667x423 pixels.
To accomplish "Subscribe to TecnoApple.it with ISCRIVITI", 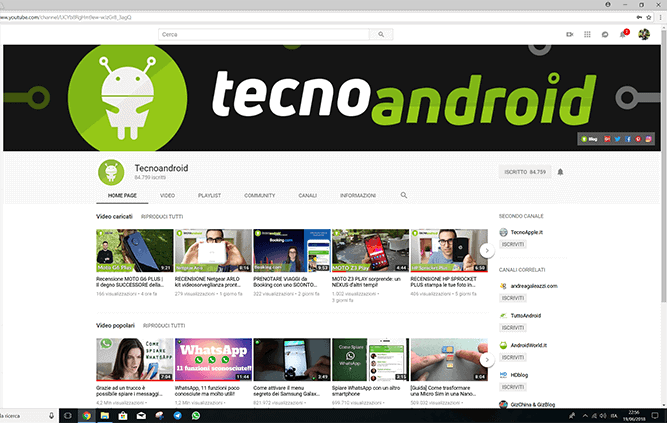I will click(513, 244).
